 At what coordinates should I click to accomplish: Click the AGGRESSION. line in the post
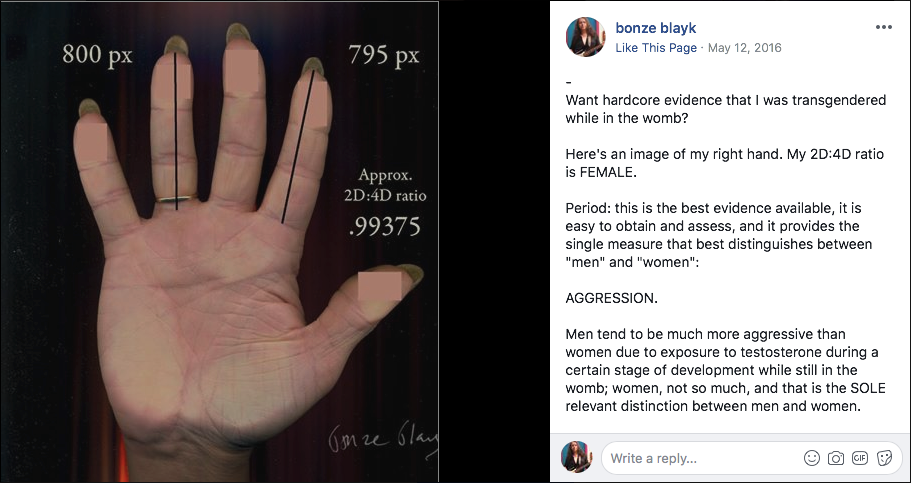coord(612,298)
